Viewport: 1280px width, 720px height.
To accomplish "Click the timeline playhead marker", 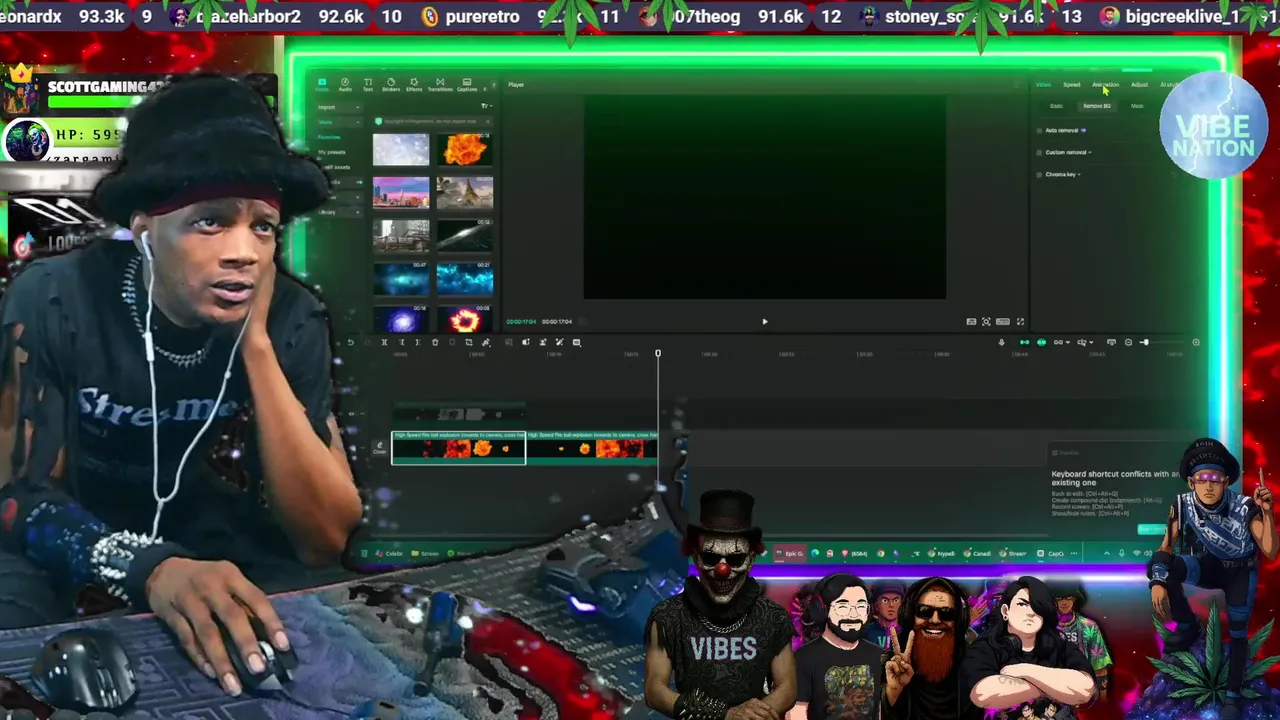I will 658,354.
